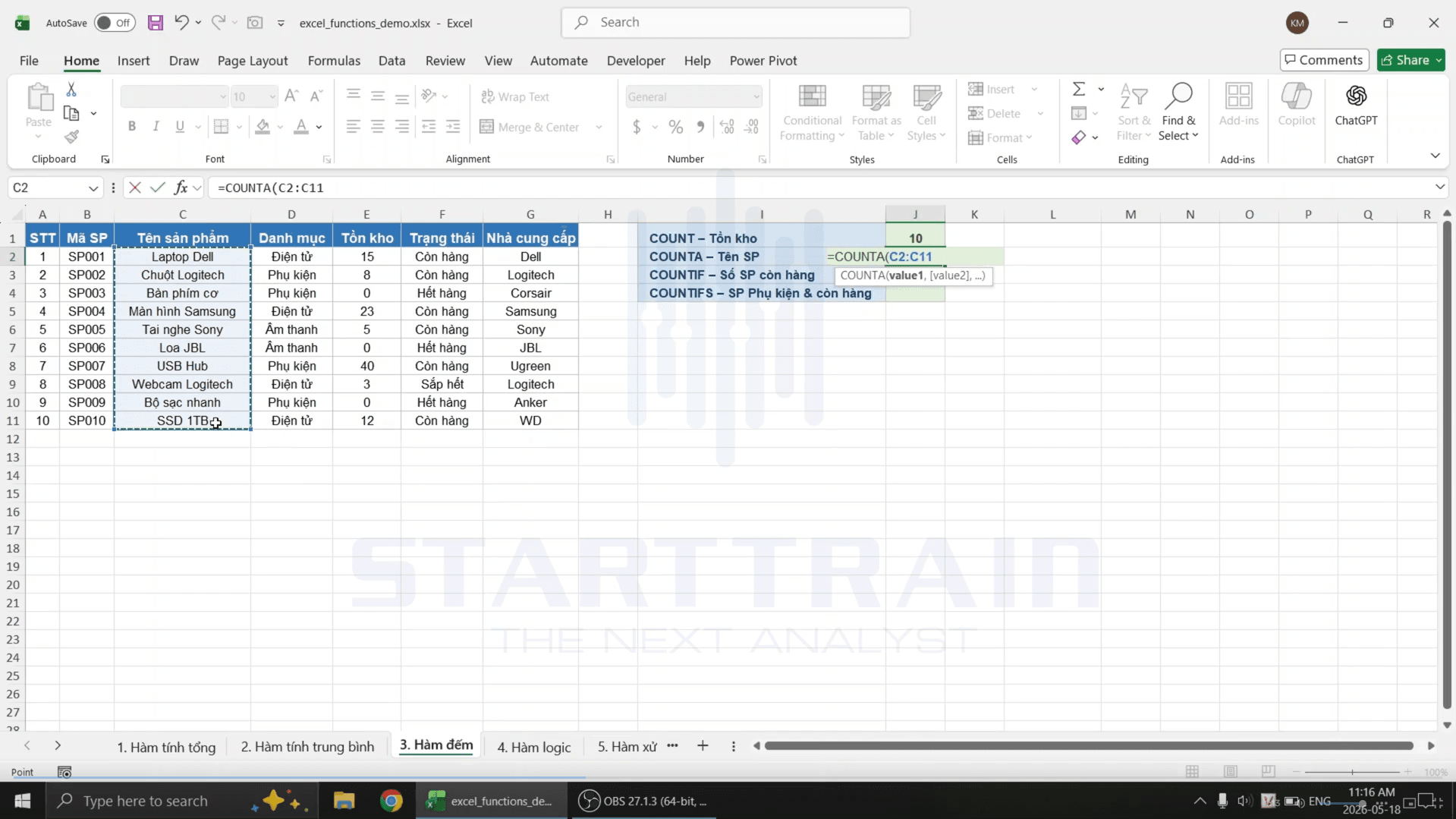The width and height of the screenshot is (1456, 819).
Task: Toggle Wrap Text
Action: 515,97
